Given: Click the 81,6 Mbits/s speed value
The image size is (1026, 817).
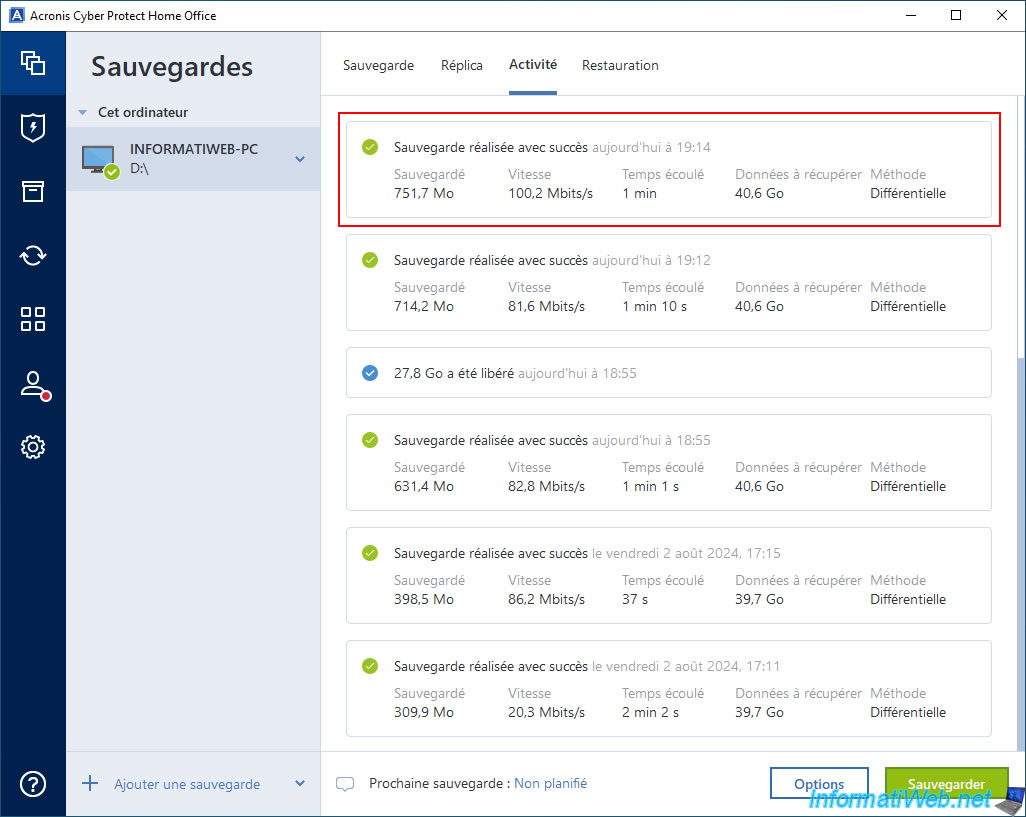Looking at the screenshot, I should 546,307.
